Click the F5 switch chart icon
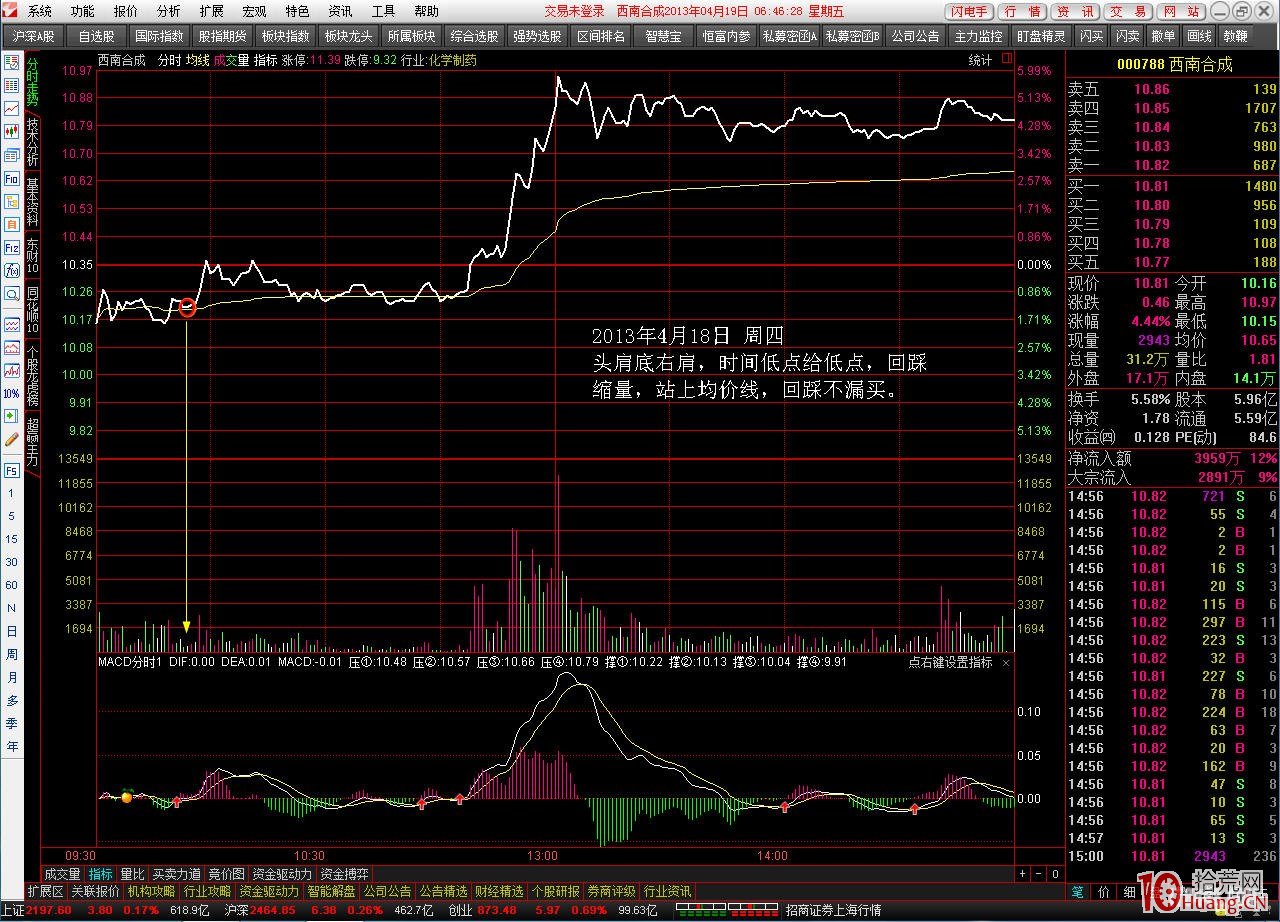Screen dimensions: 1280x922 tap(12, 470)
